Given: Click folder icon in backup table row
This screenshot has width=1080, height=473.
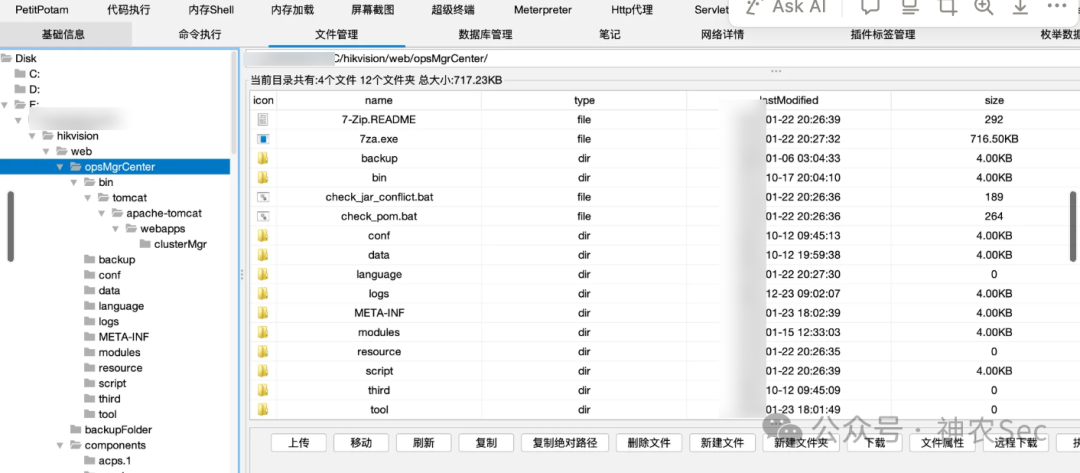Looking at the screenshot, I should (262, 158).
